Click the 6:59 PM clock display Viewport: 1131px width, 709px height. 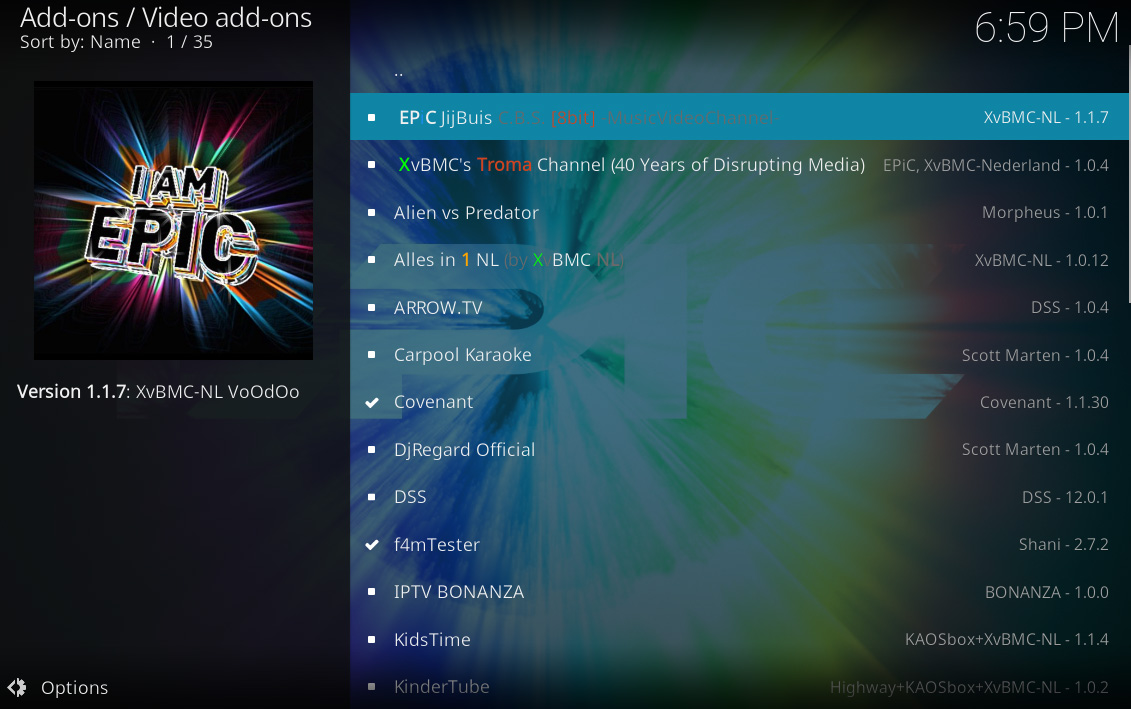(1046, 27)
